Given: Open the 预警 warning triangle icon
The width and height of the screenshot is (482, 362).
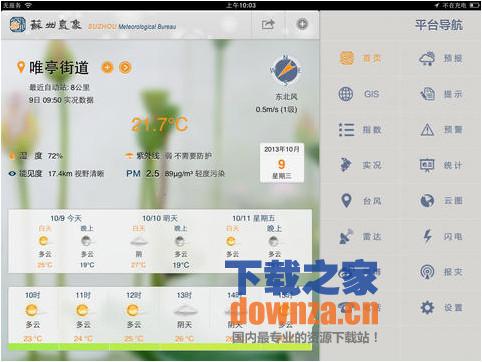Looking at the screenshot, I should click(x=427, y=130).
